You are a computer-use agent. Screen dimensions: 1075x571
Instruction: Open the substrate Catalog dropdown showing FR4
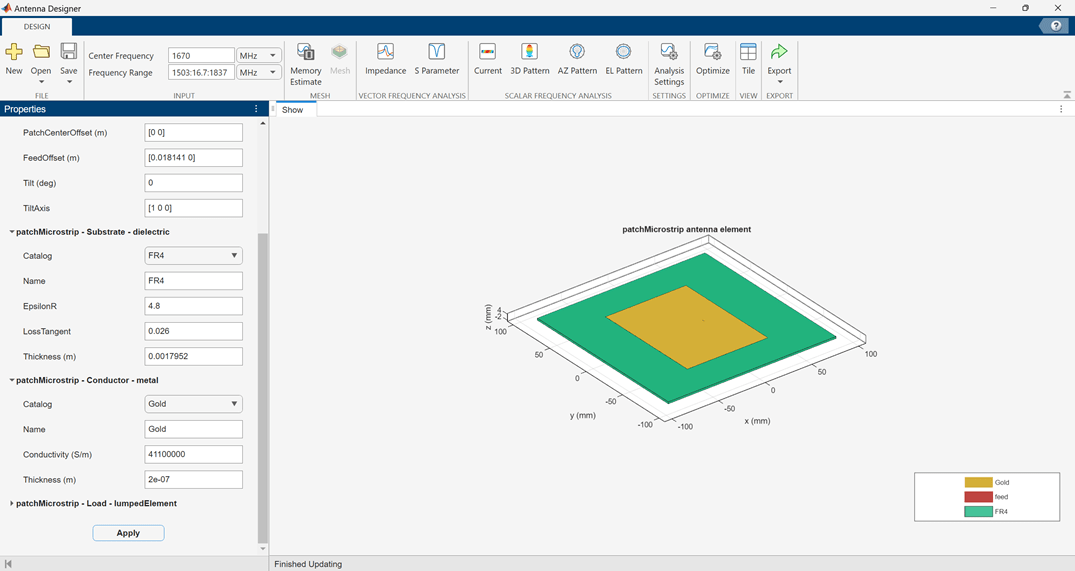pyautogui.click(x=193, y=256)
